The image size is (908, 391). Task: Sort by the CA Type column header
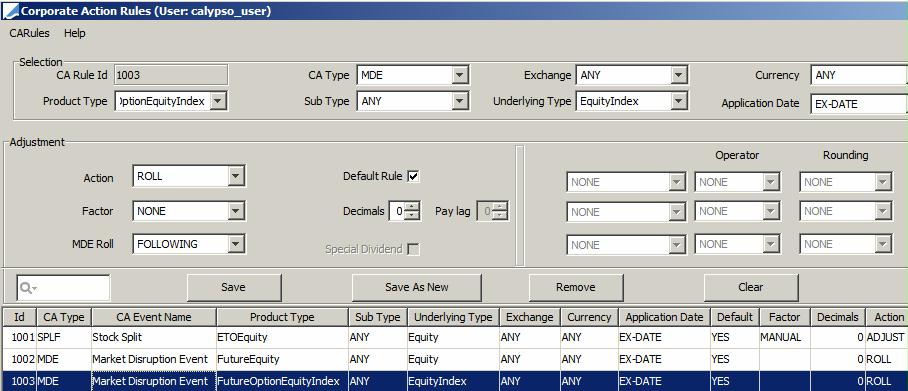[x=64, y=317]
